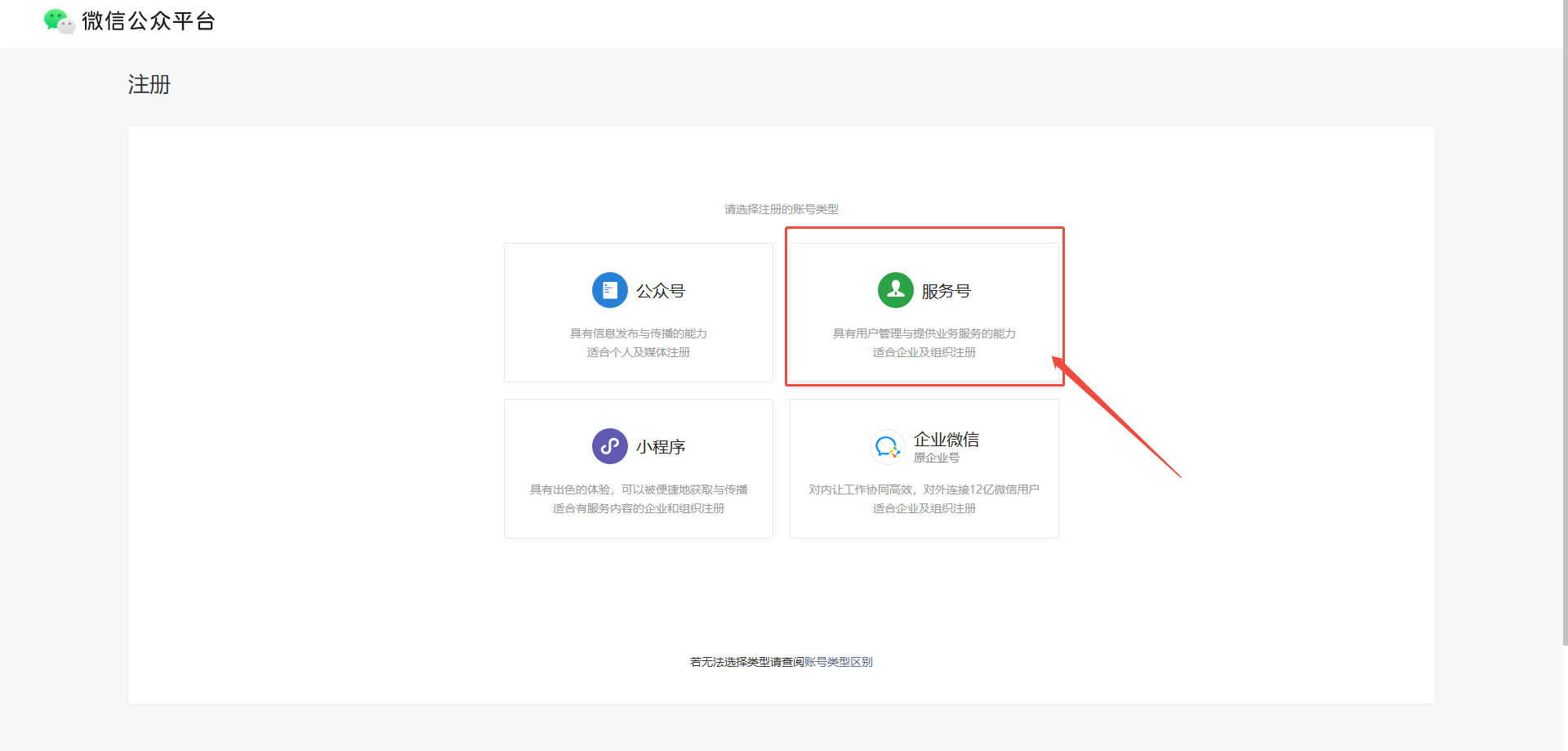Click the WeChat logo icon in header

coord(59,21)
